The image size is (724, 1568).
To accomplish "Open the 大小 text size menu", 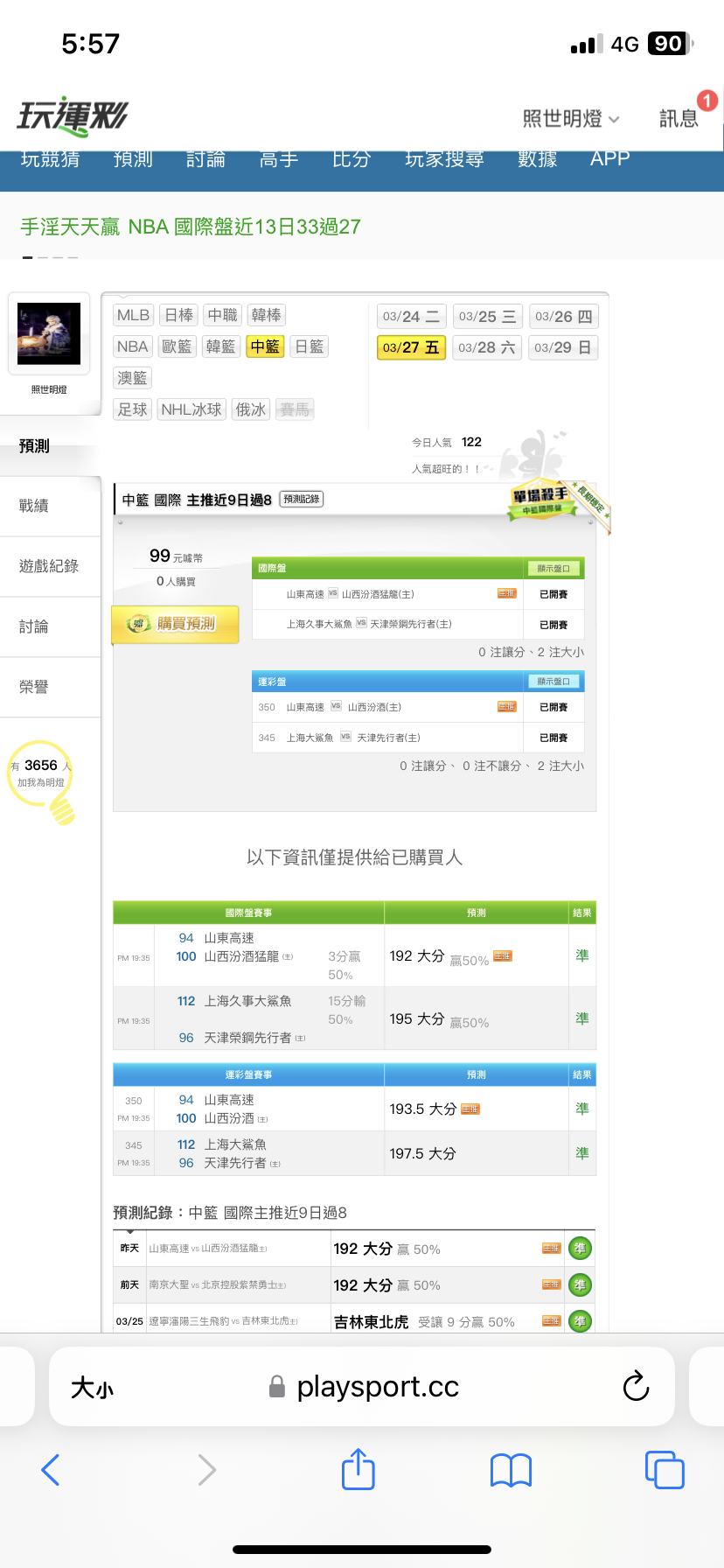I will tap(92, 1388).
